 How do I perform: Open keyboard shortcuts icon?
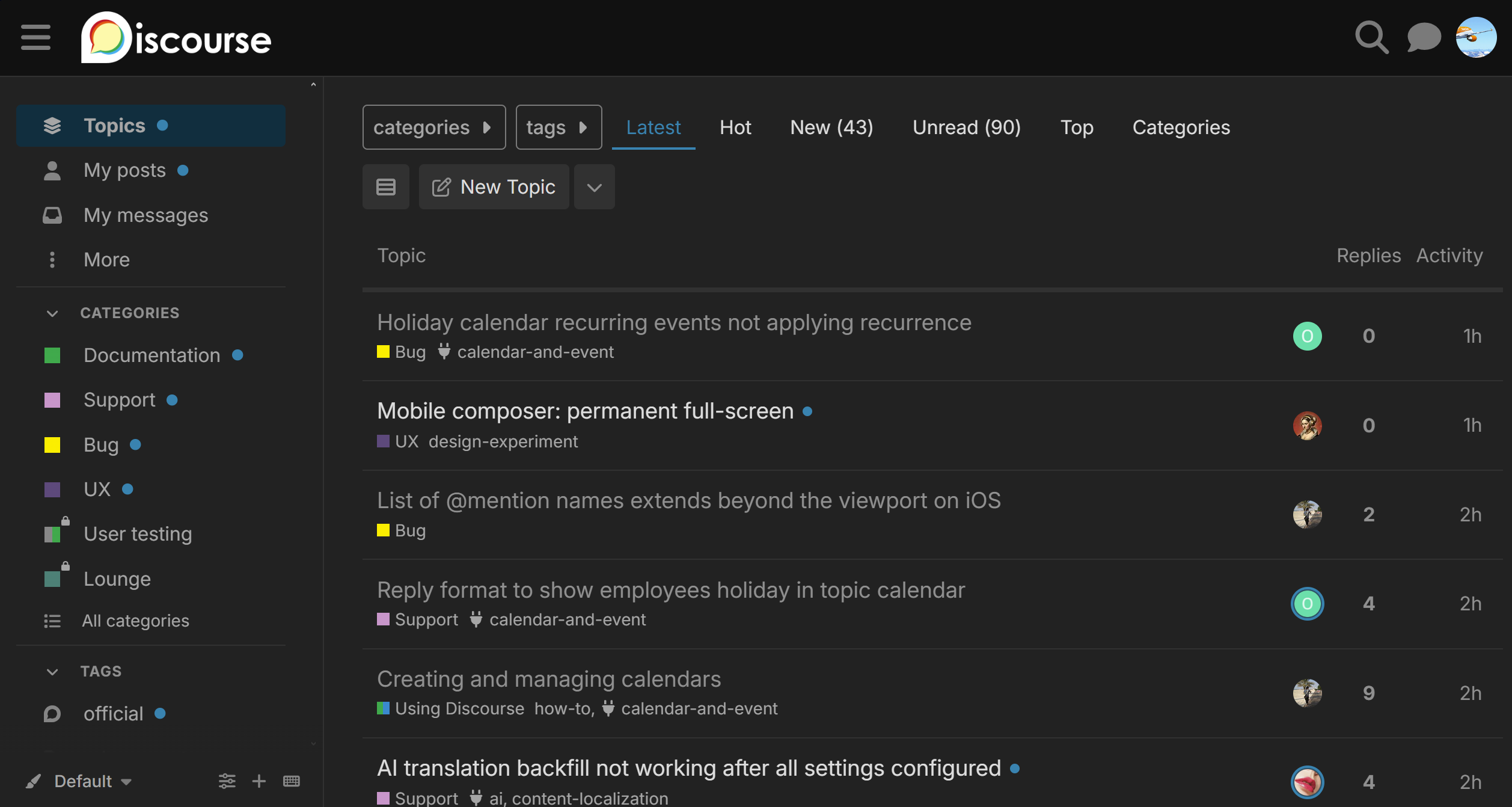292,781
